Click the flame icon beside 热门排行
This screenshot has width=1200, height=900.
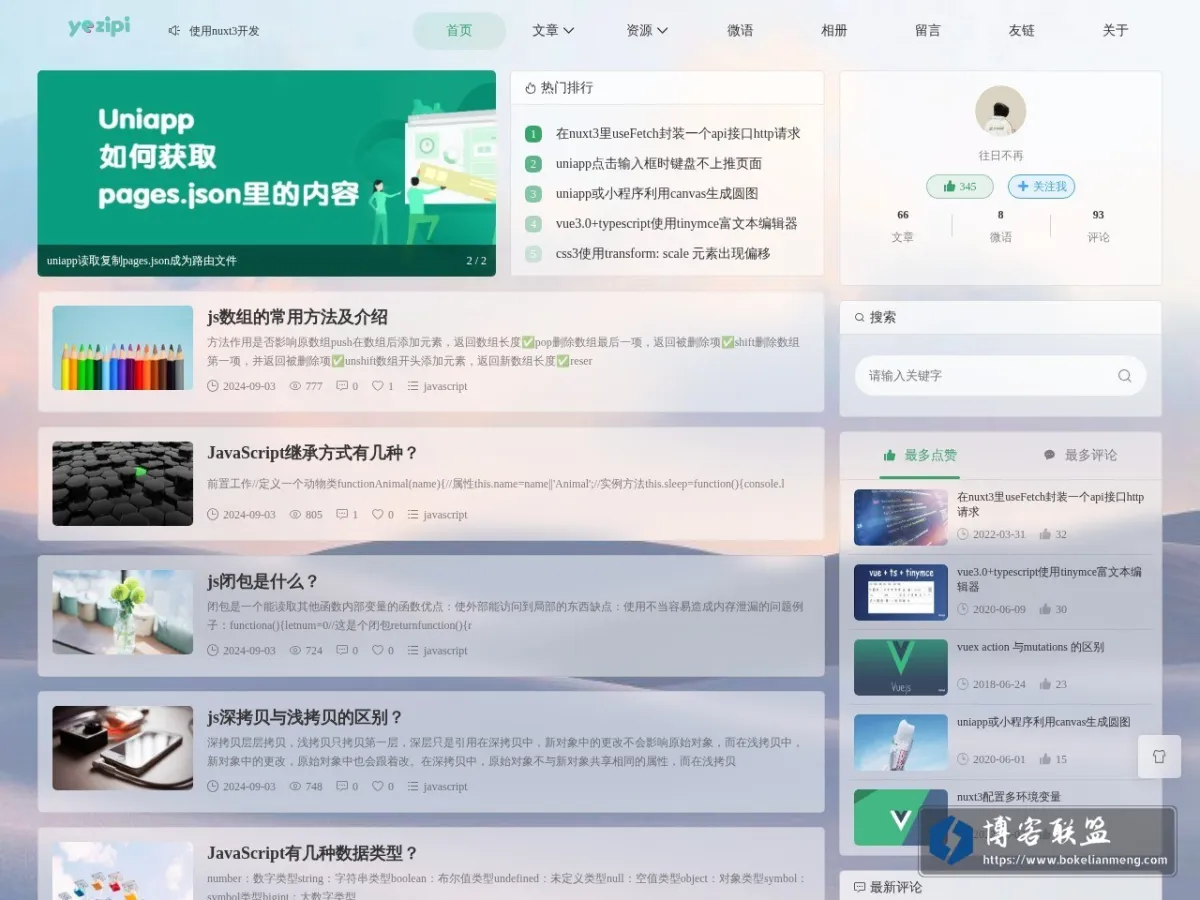530,88
